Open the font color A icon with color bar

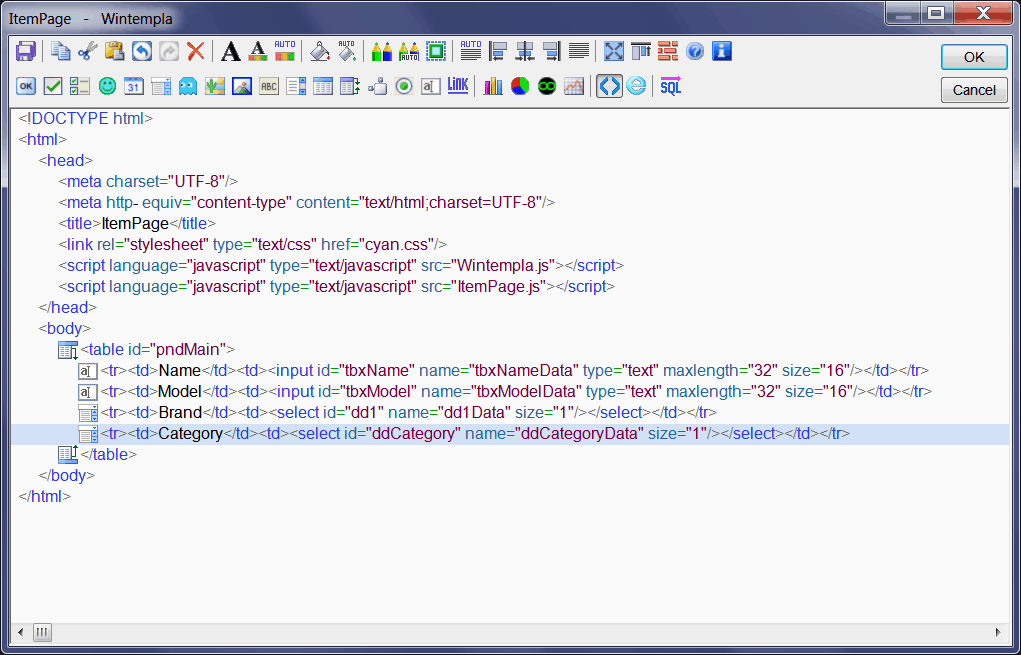(258, 51)
